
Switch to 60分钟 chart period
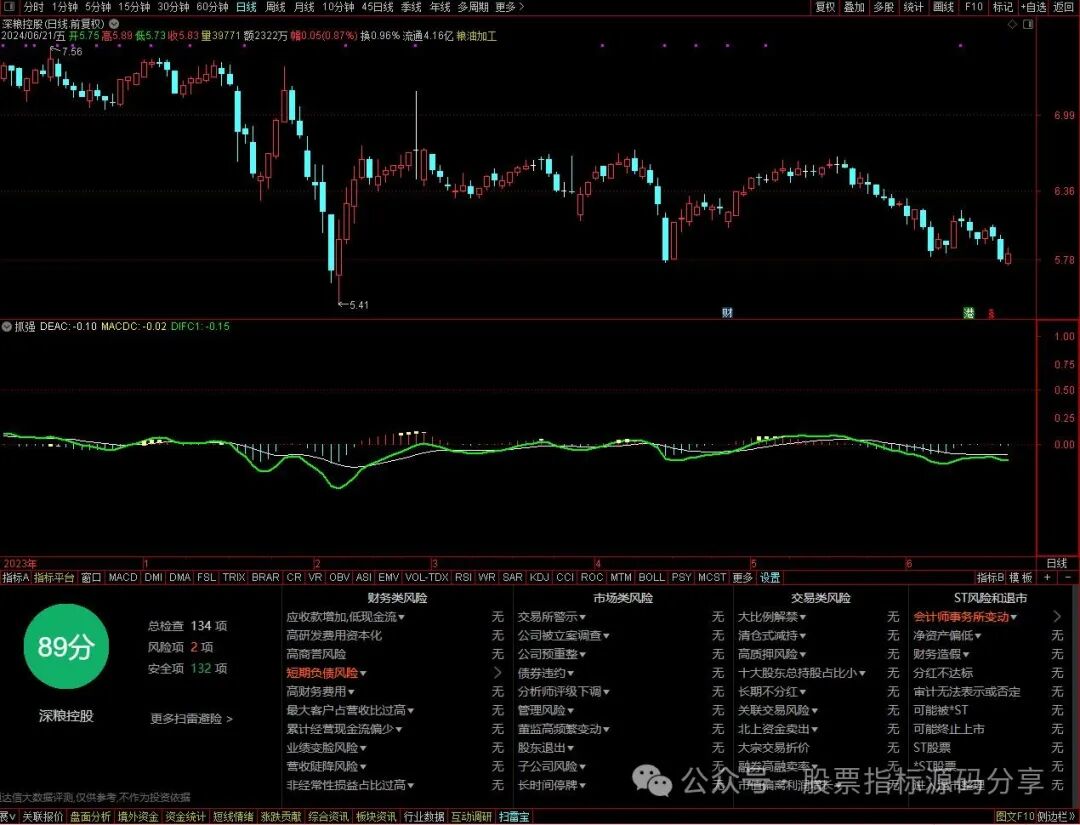[212, 7]
